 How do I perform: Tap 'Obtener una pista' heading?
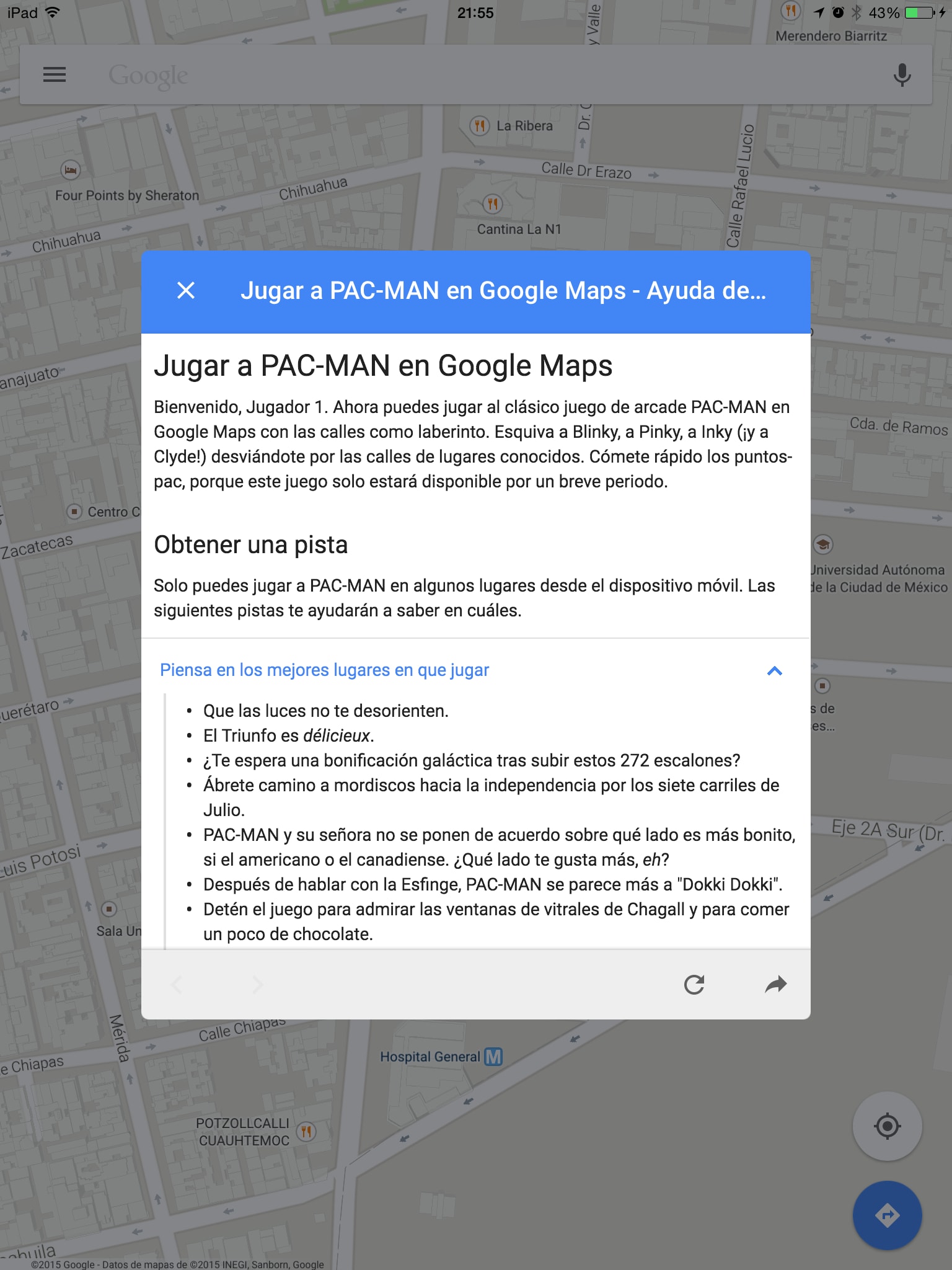tap(250, 544)
